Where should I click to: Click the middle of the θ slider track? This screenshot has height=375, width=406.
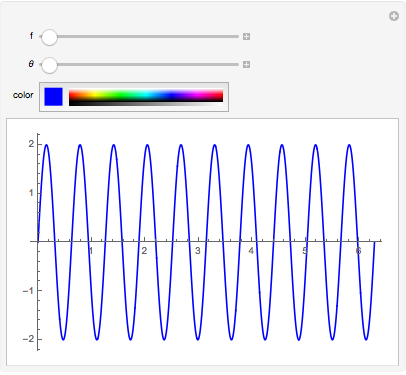tap(139, 65)
